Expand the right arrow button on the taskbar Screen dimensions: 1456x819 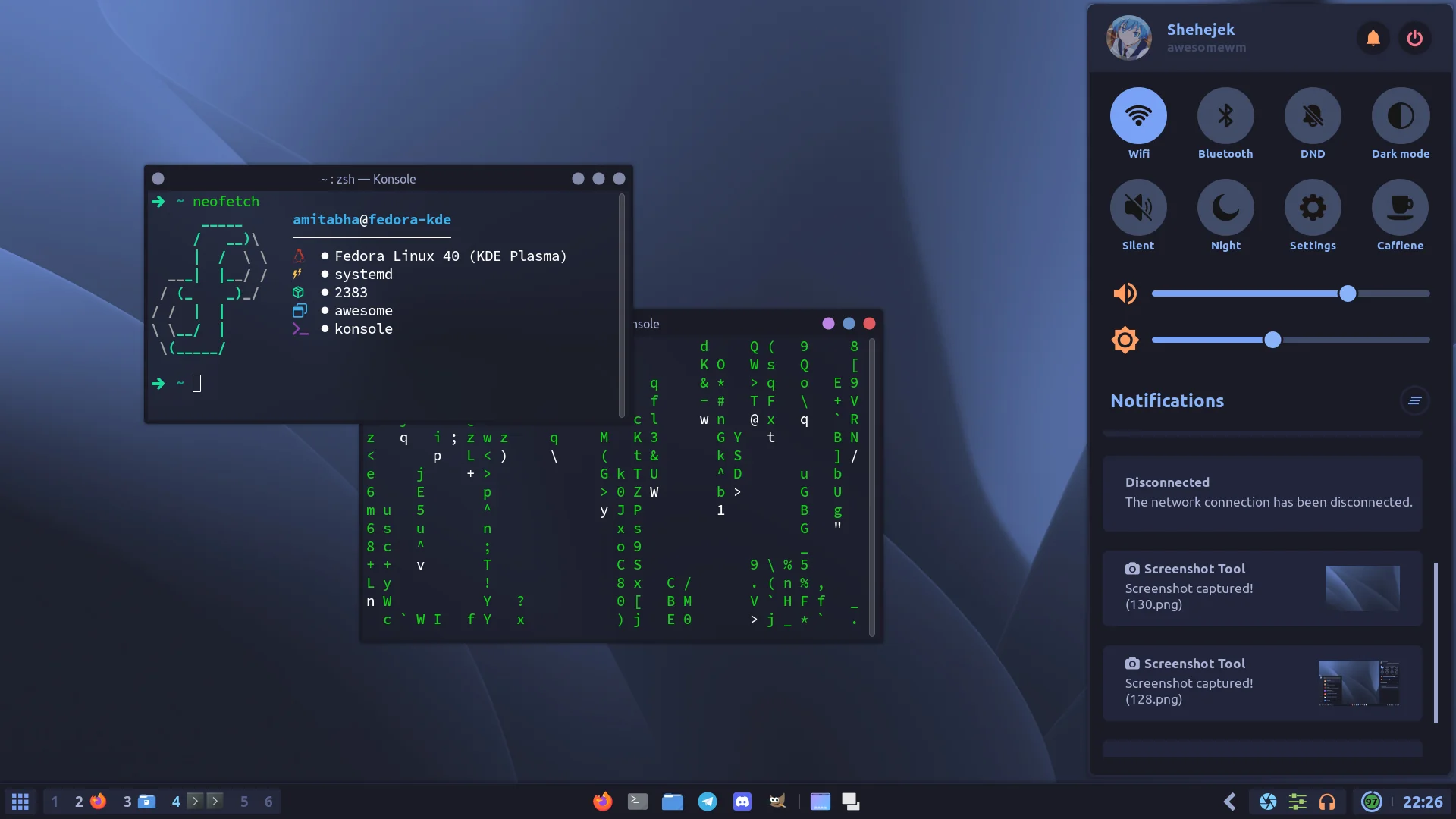point(215,801)
